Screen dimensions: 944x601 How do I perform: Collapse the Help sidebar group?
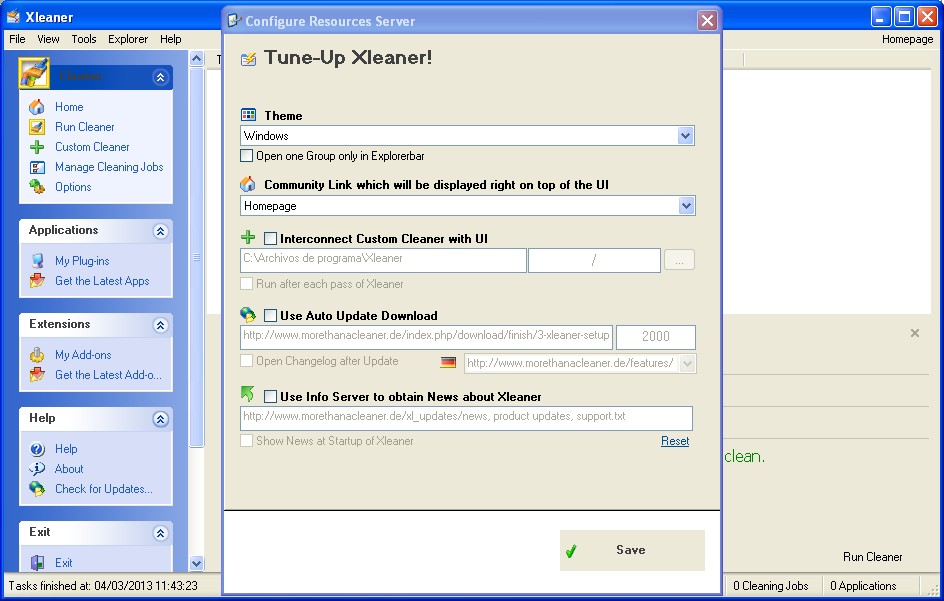(x=160, y=419)
